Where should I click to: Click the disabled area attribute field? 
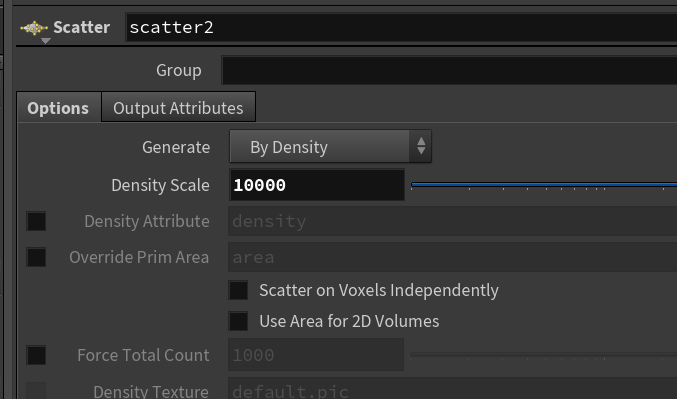[x=452, y=257]
